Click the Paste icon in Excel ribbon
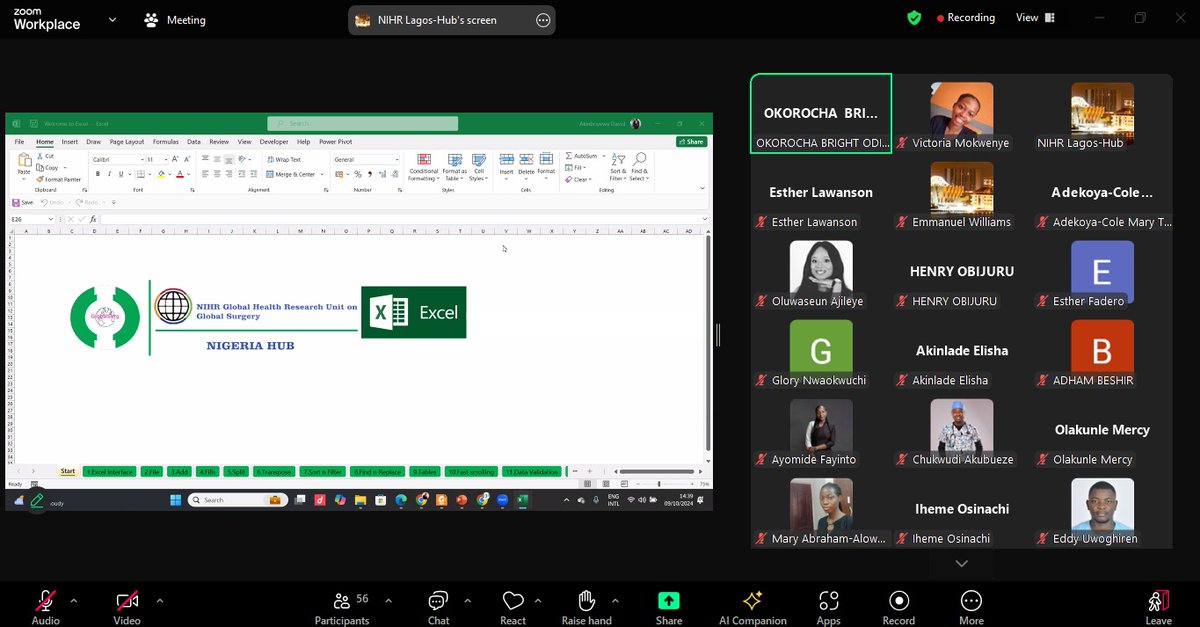This screenshot has height=627, width=1200. coord(24,162)
